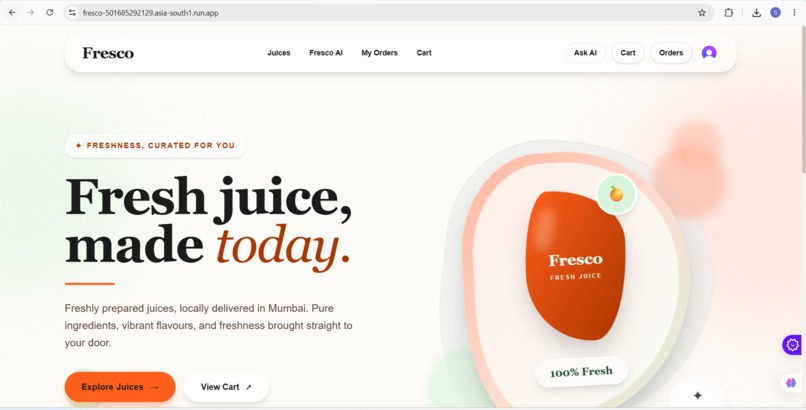The width and height of the screenshot is (806, 410).
Task: Click the sparkle star floating button
Action: (x=698, y=395)
